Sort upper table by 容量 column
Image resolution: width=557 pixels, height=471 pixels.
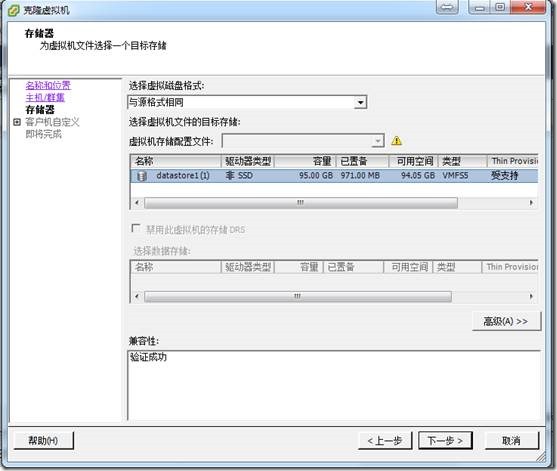(x=305, y=161)
